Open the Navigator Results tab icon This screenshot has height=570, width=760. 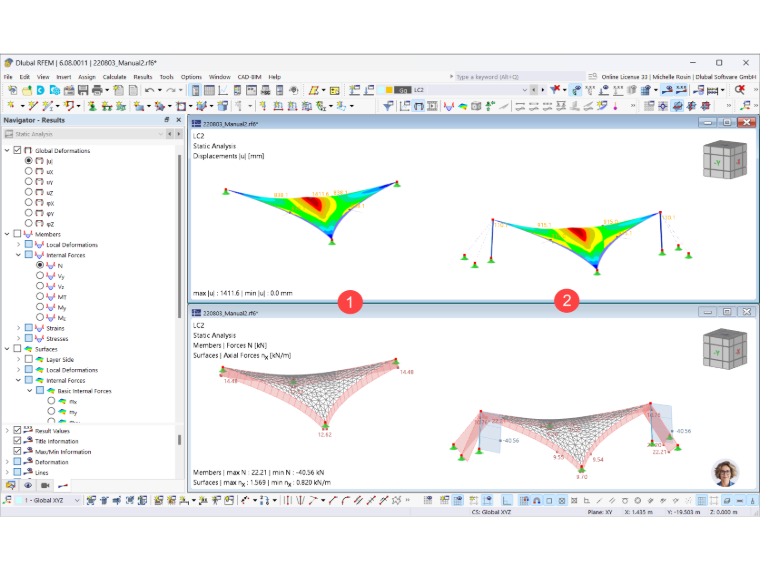63,485
